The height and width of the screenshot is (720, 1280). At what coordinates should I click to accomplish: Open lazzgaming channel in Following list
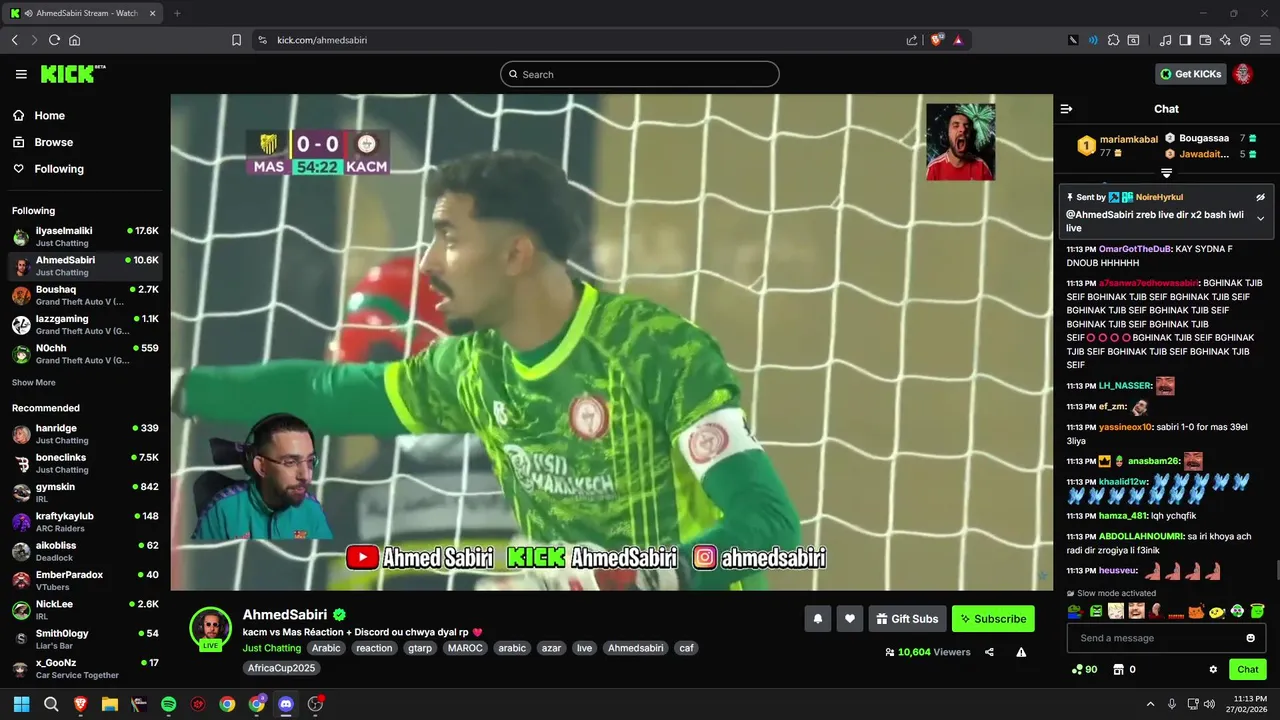point(85,324)
